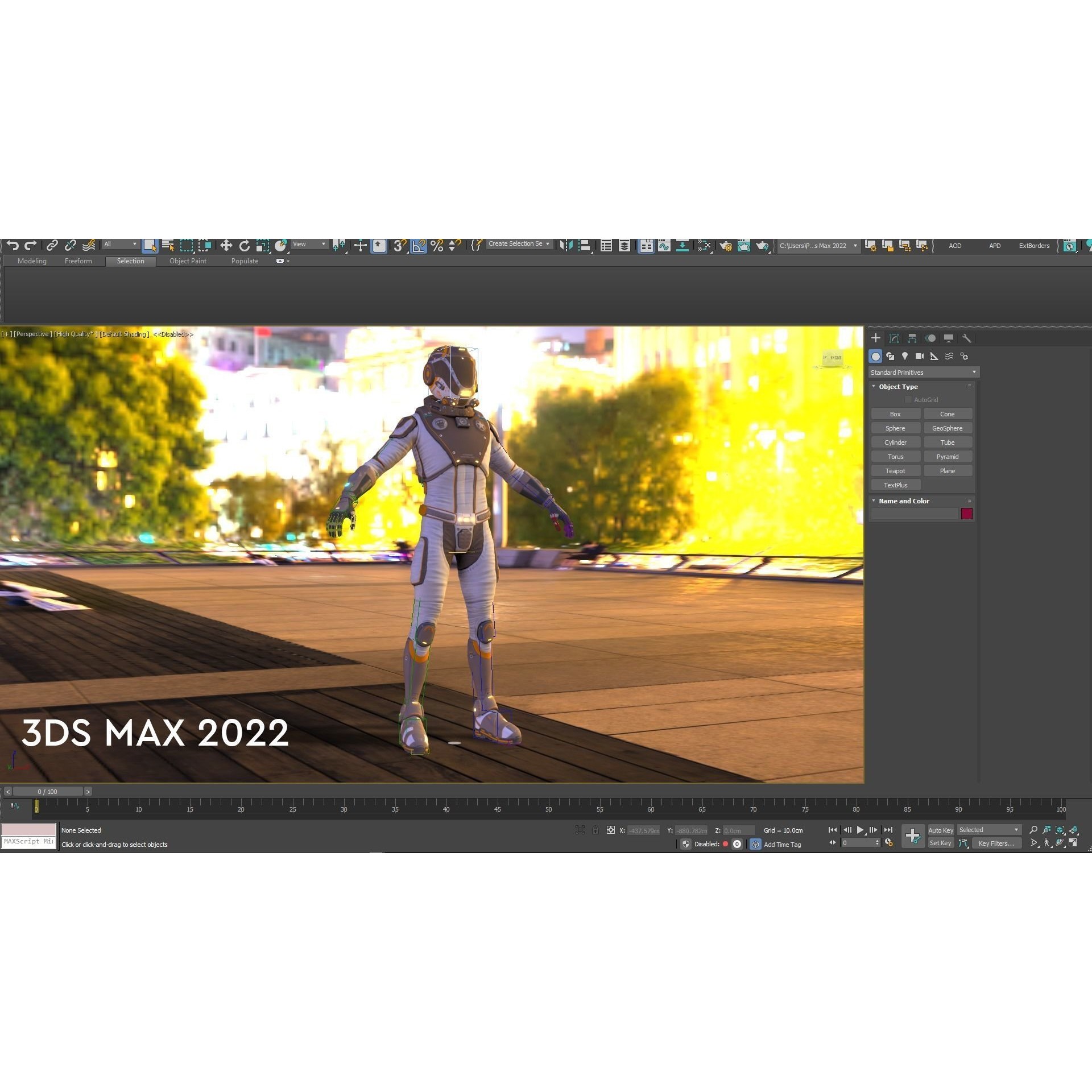Image resolution: width=1092 pixels, height=1092 pixels.
Task: Collapse the Object Type rollout
Action: [x=874, y=386]
